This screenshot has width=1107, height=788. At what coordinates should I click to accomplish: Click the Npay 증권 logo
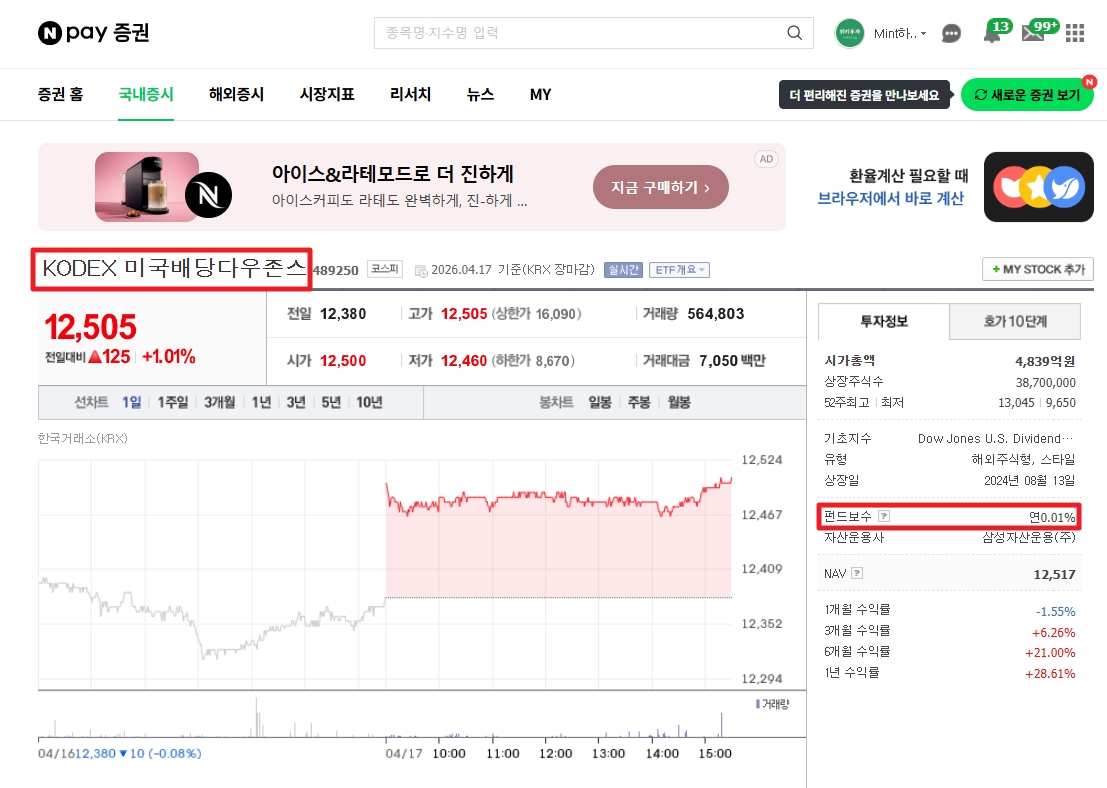93,32
